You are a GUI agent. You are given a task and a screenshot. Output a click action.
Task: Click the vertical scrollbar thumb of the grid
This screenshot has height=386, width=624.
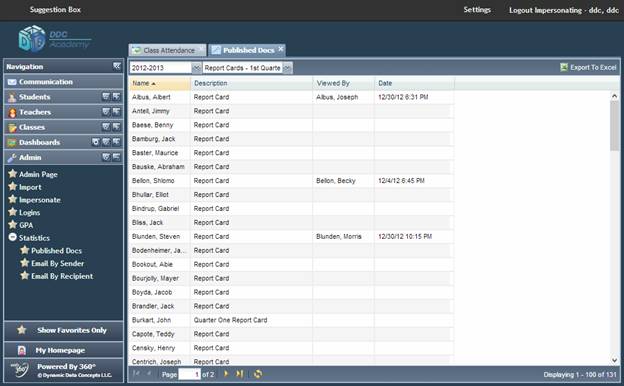coord(614,126)
